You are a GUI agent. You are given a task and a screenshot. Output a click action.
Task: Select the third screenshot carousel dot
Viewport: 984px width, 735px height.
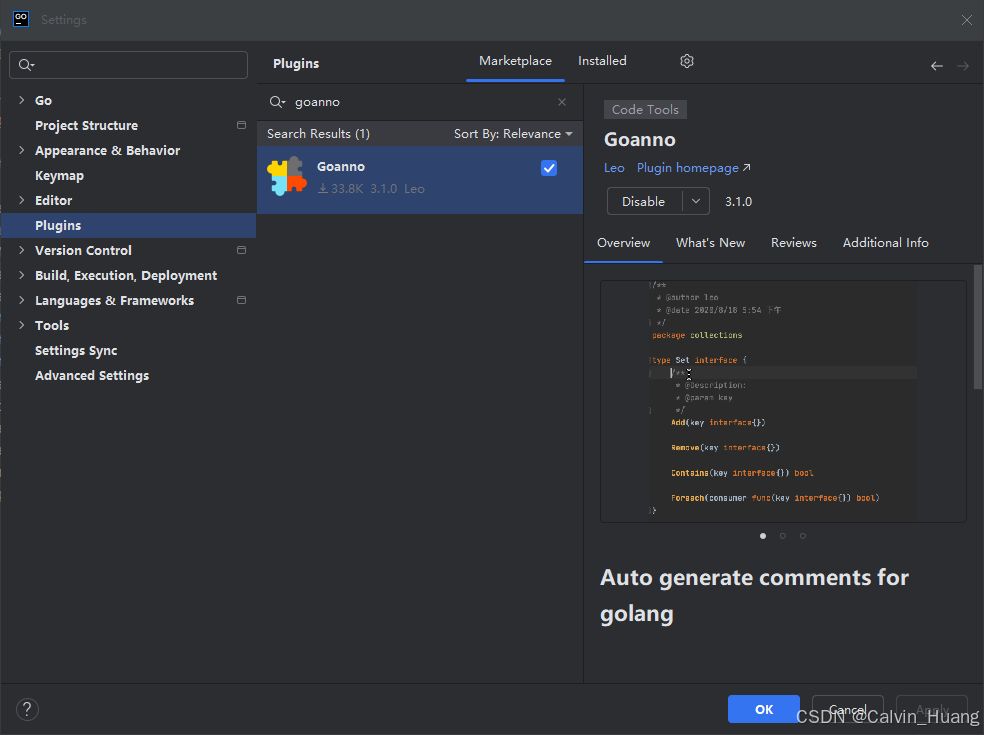803,536
